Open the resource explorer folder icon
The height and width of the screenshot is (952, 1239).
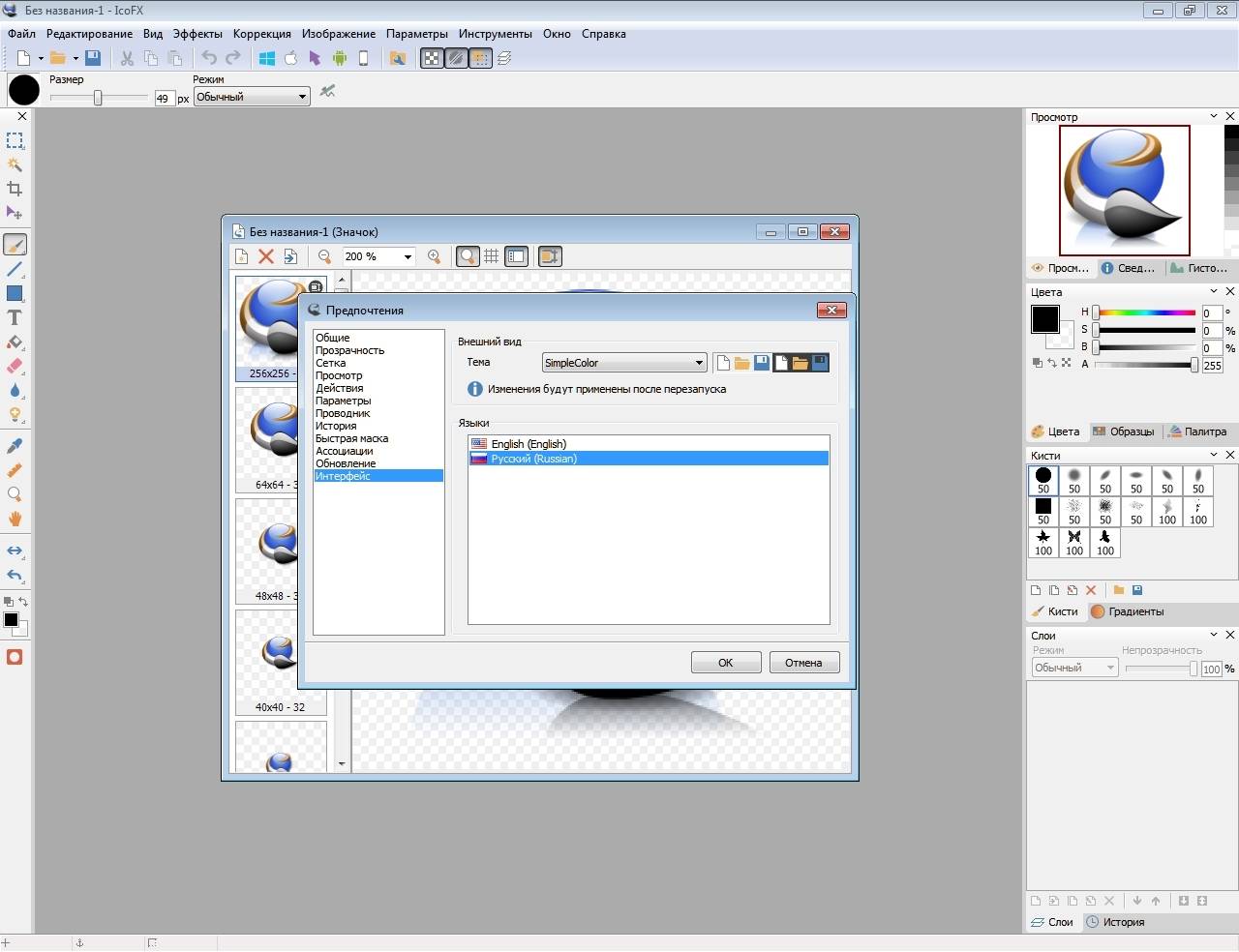[x=398, y=58]
